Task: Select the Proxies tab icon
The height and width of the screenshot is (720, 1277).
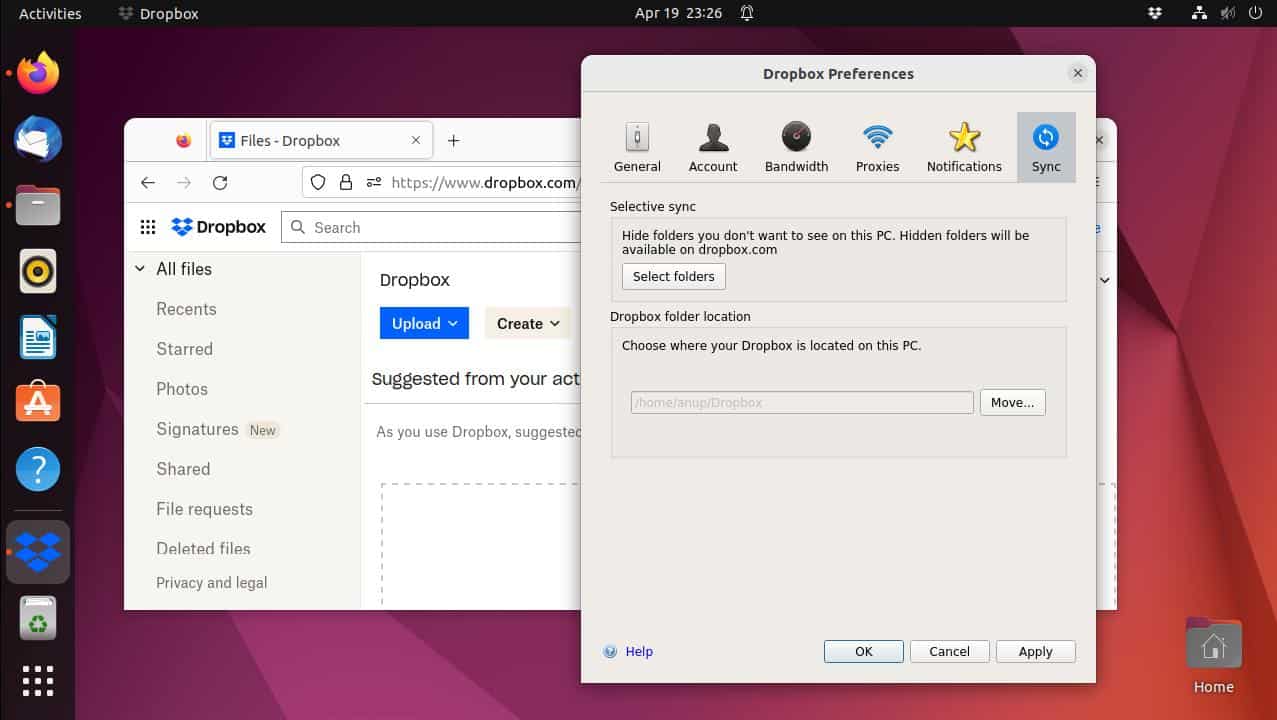Action: 876,146
